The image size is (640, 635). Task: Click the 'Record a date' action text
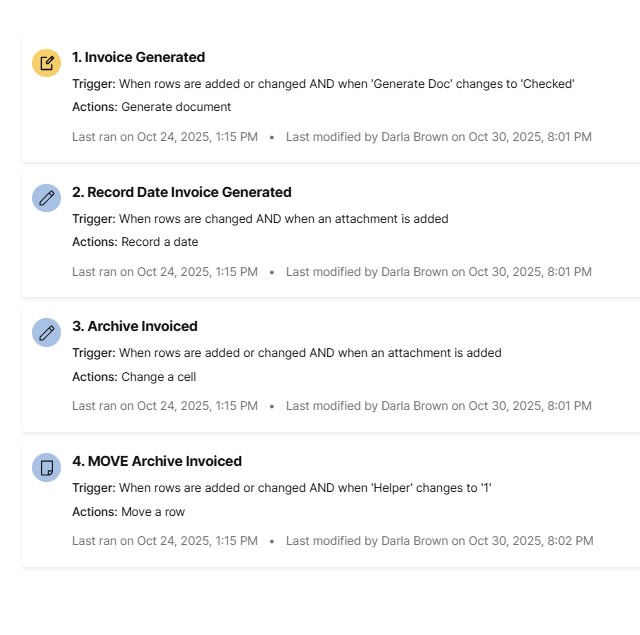[160, 241]
